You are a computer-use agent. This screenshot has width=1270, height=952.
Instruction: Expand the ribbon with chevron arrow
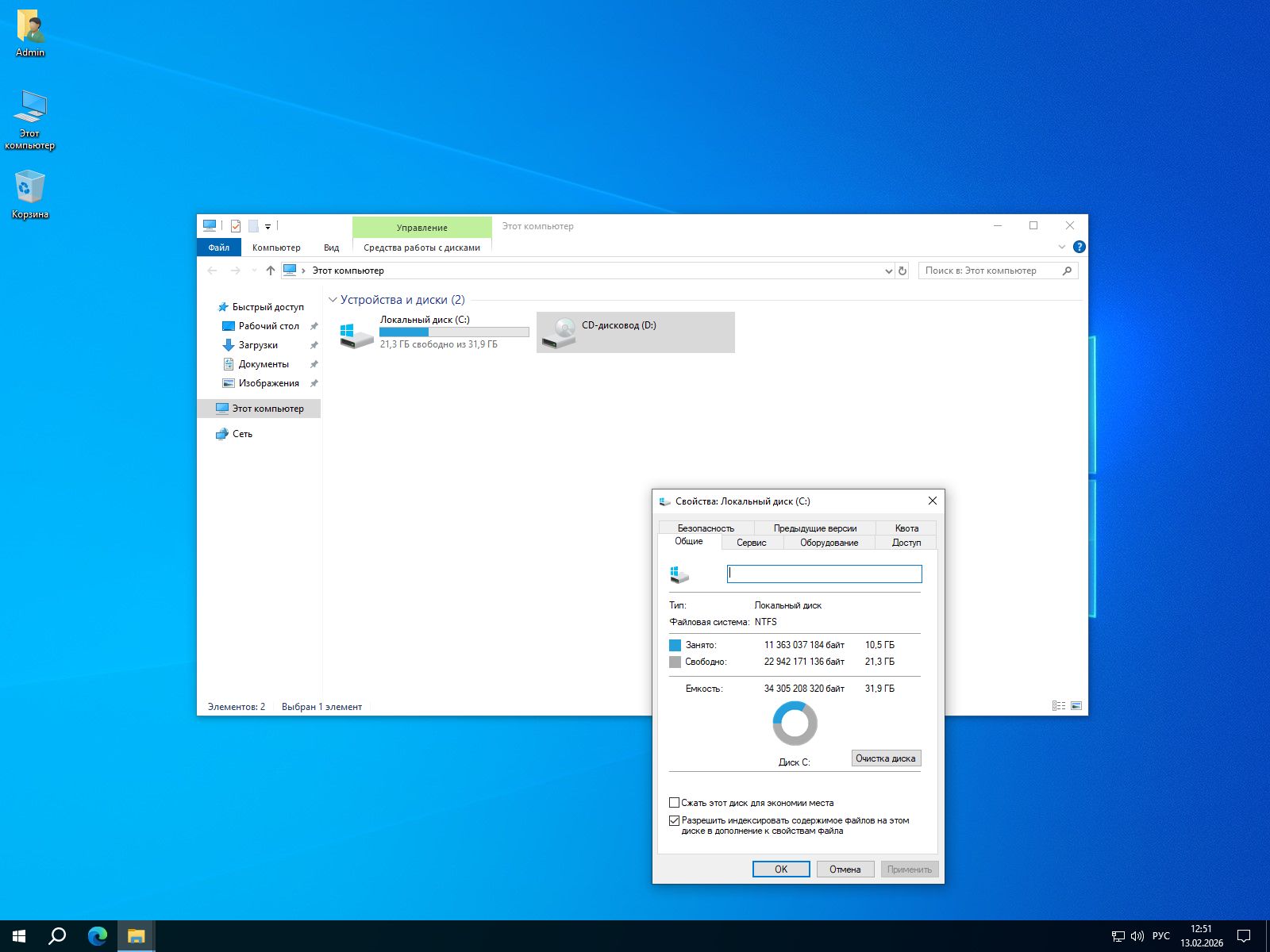tap(1061, 247)
